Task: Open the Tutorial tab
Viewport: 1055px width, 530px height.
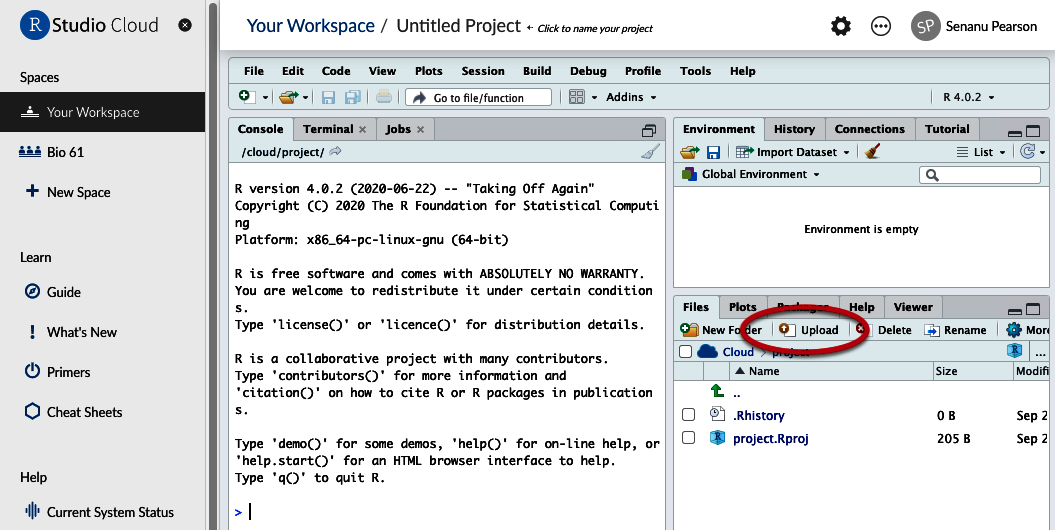Action: point(947,129)
